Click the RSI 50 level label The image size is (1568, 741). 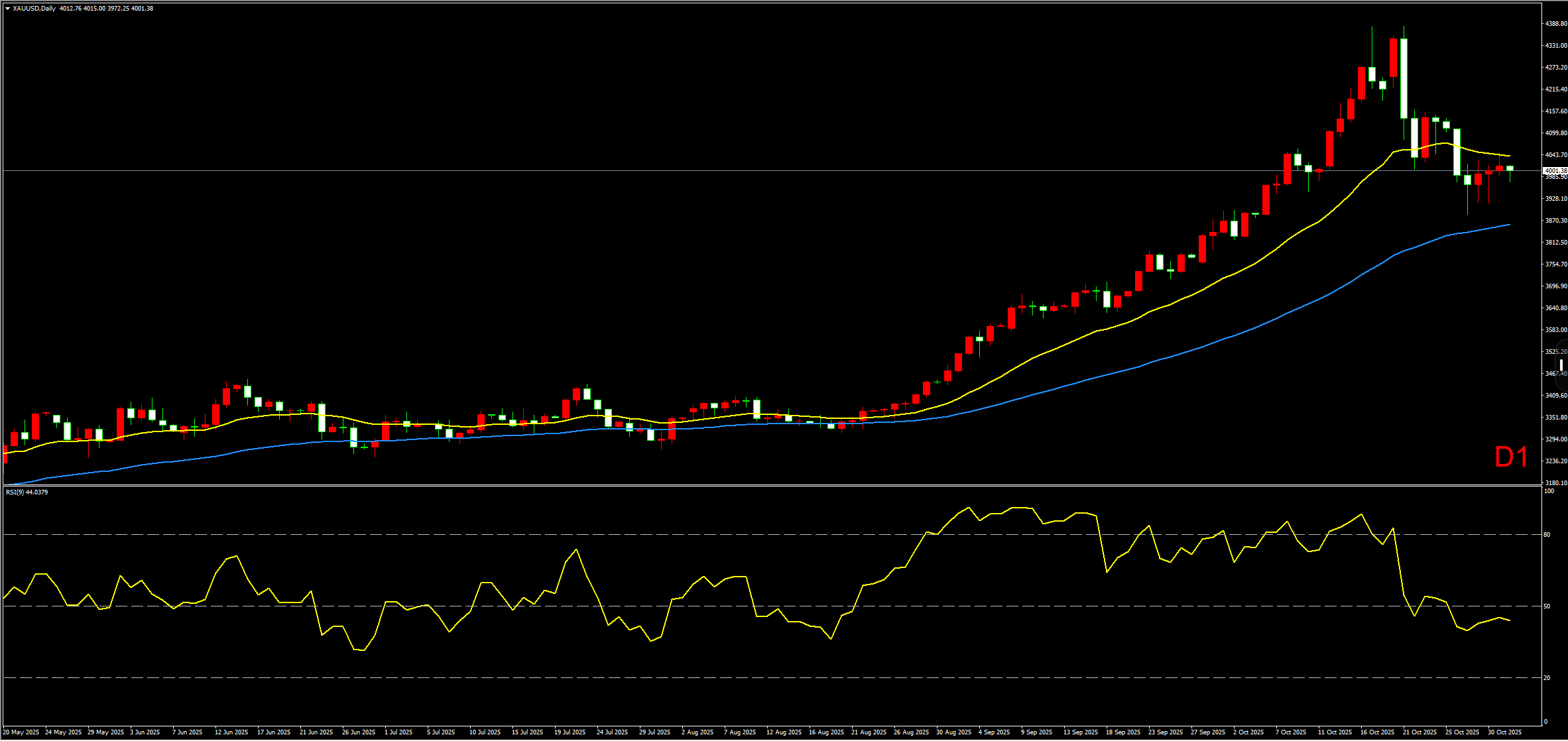(x=1547, y=606)
